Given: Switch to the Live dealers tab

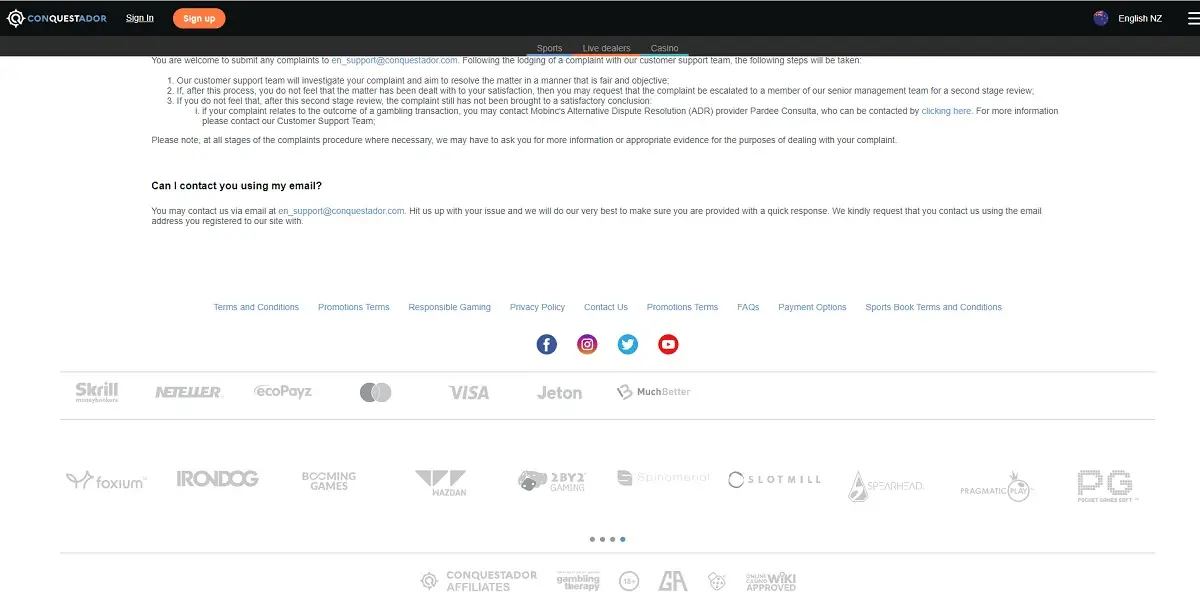Looking at the screenshot, I should click(x=606, y=48).
